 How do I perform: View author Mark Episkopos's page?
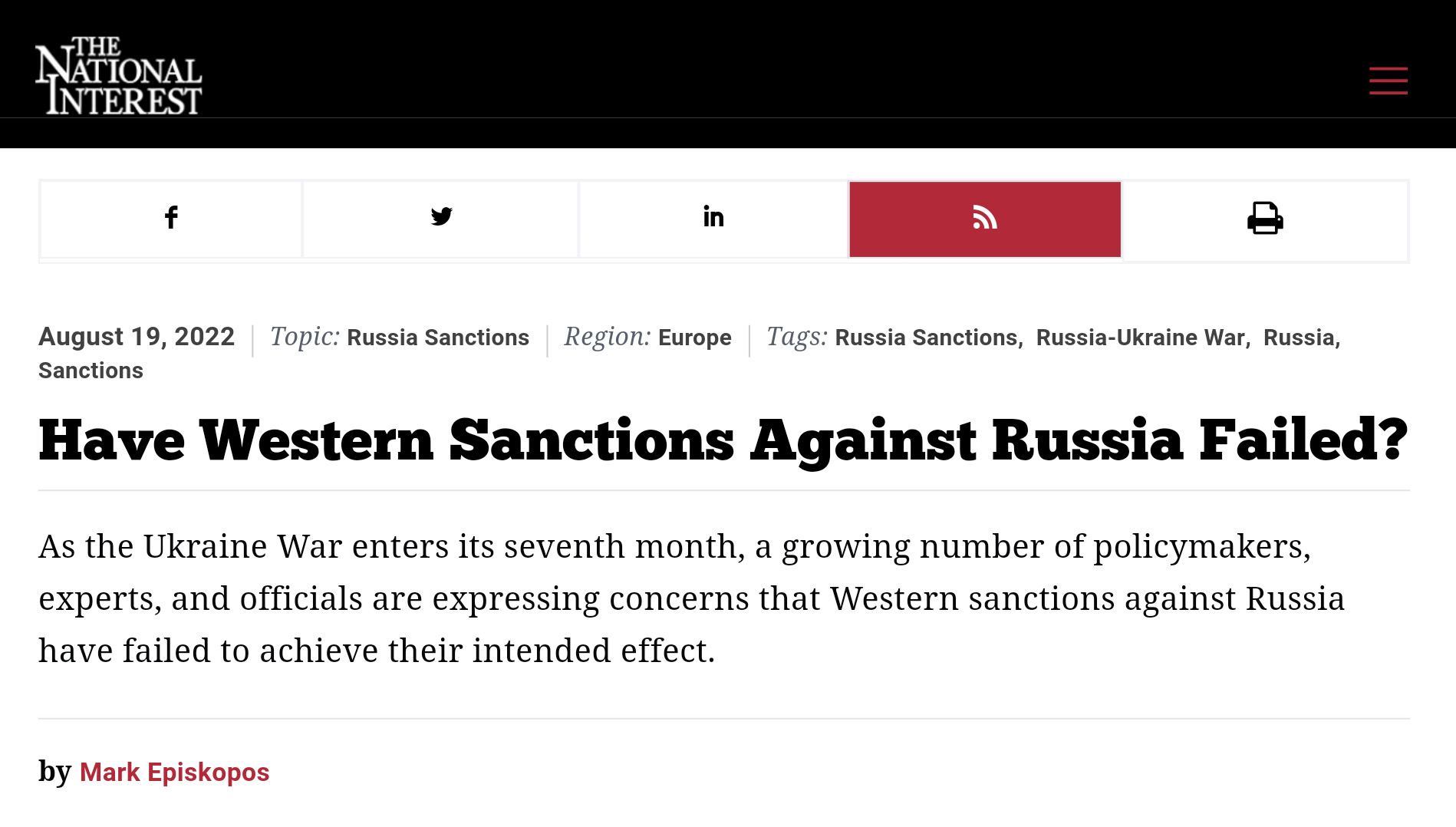[174, 772]
